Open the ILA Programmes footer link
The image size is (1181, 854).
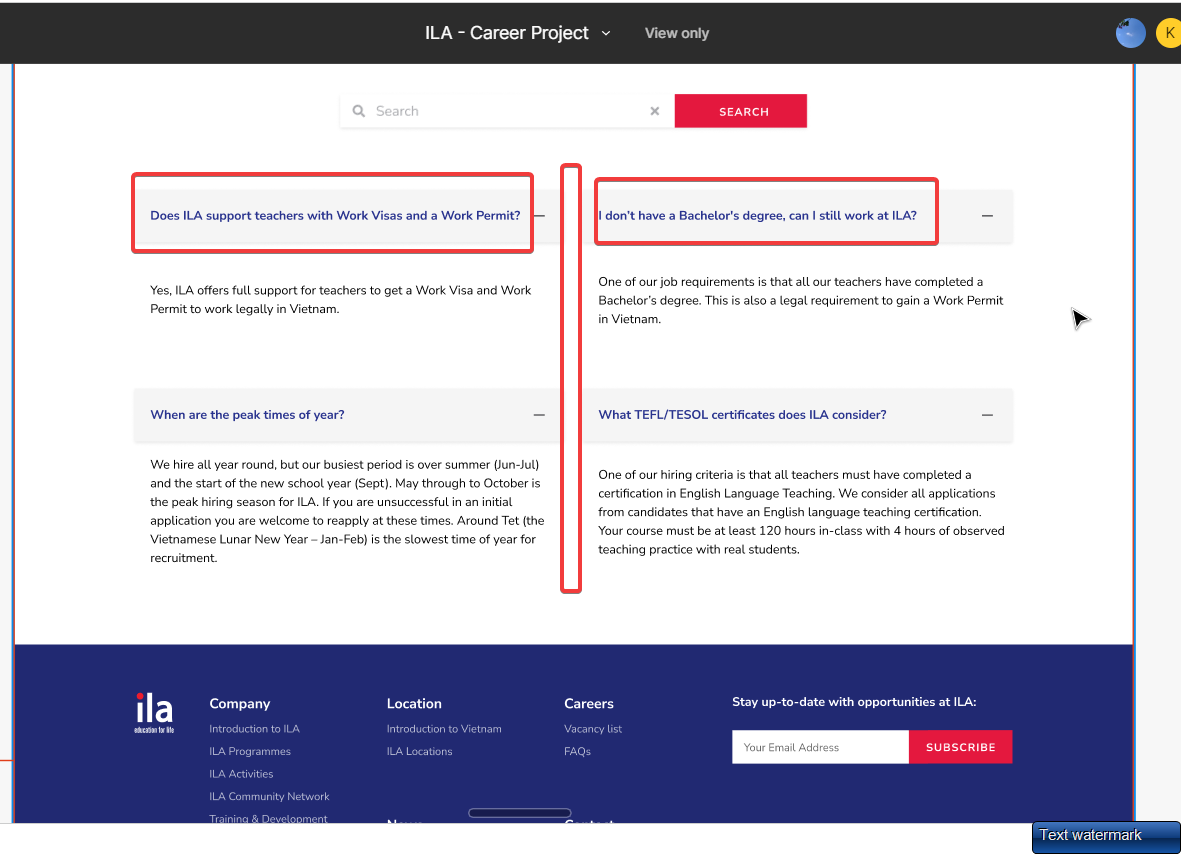(x=250, y=752)
